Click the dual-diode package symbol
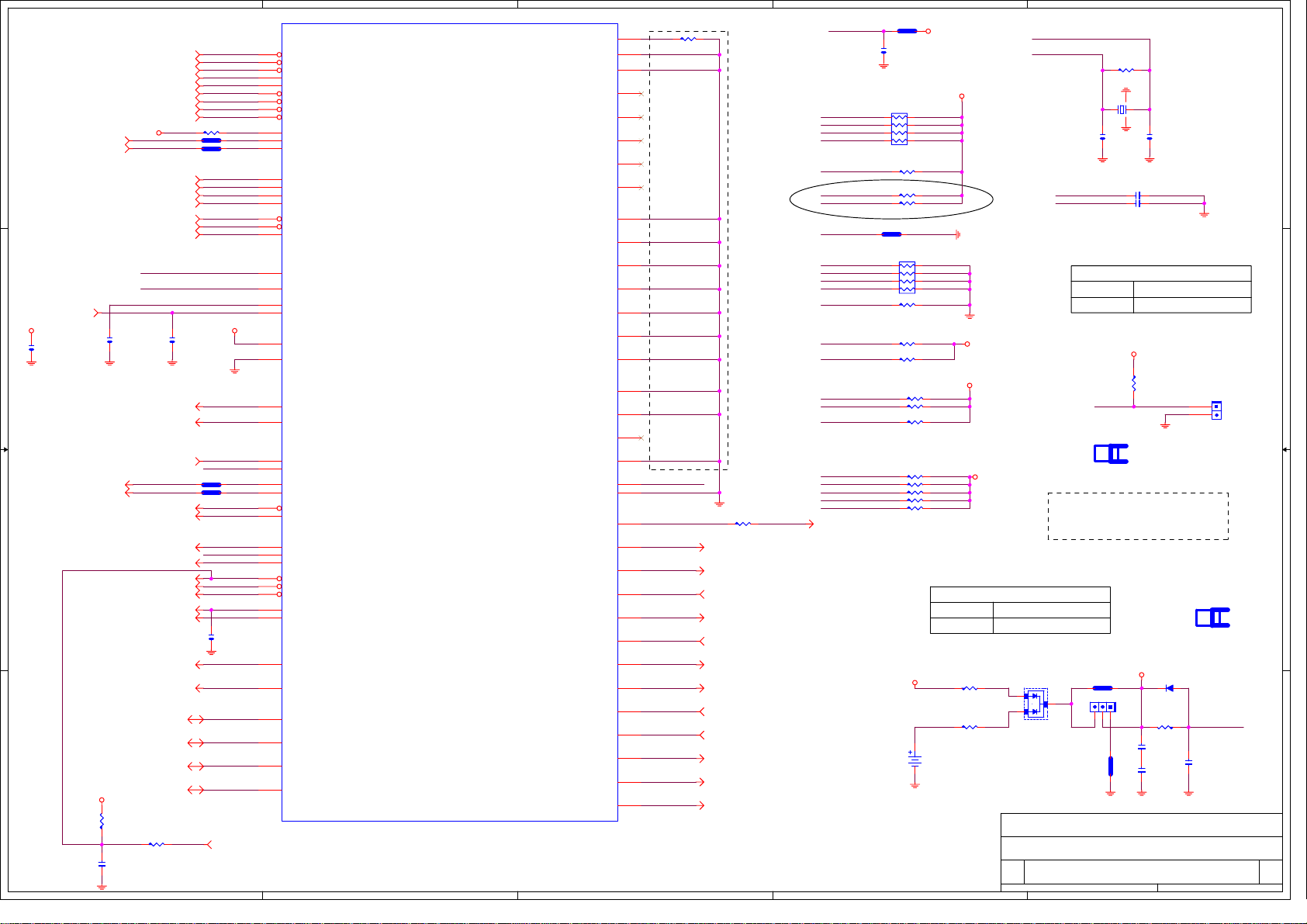 (x=1036, y=704)
